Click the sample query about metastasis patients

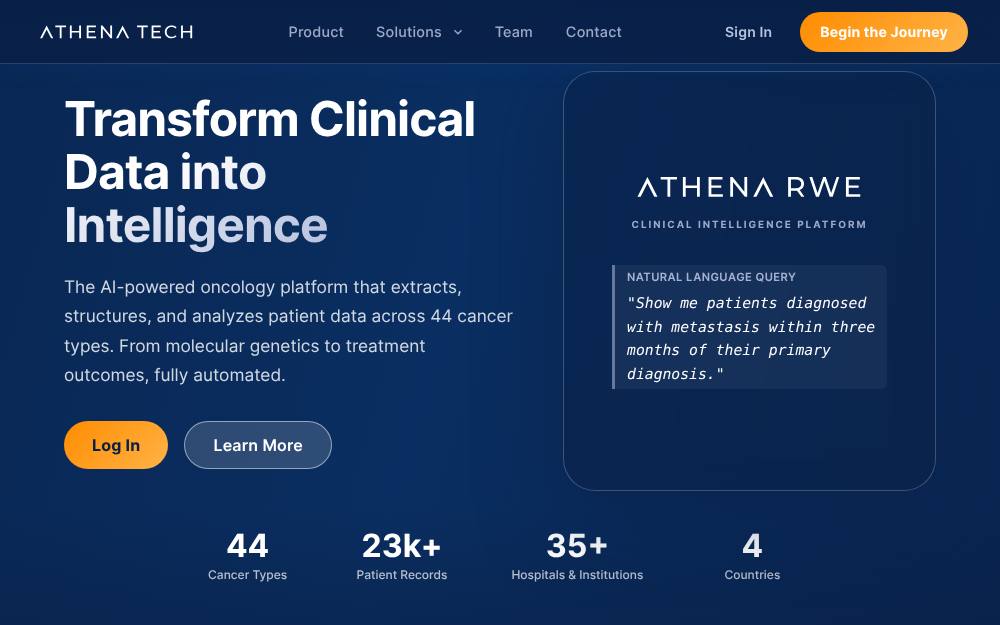(750, 338)
